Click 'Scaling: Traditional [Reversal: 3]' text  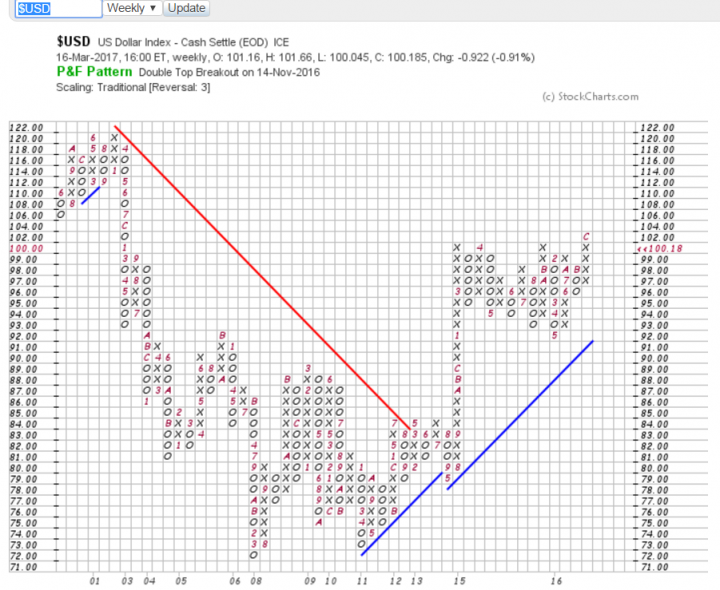[x=133, y=87]
